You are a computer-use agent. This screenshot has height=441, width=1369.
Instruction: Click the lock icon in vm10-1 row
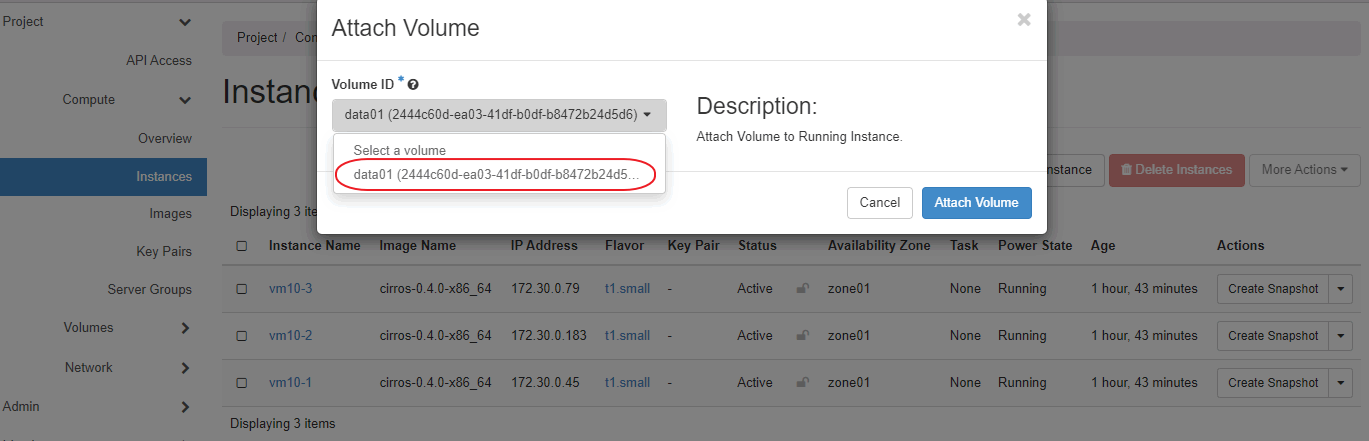point(802,383)
